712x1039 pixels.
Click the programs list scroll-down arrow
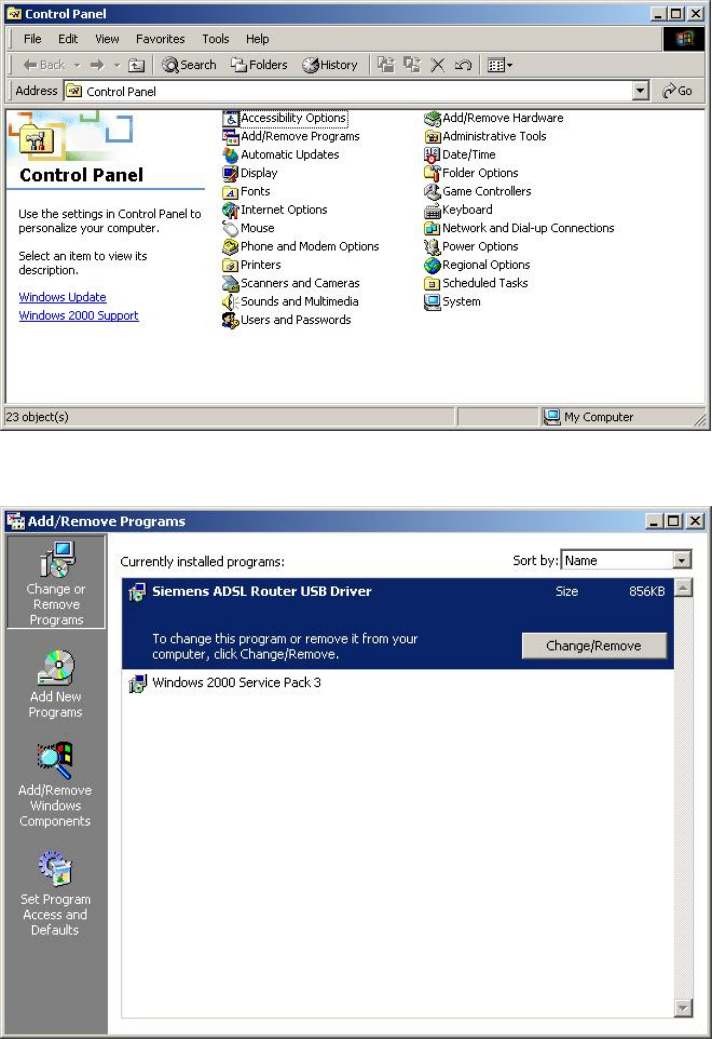point(684,1008)
